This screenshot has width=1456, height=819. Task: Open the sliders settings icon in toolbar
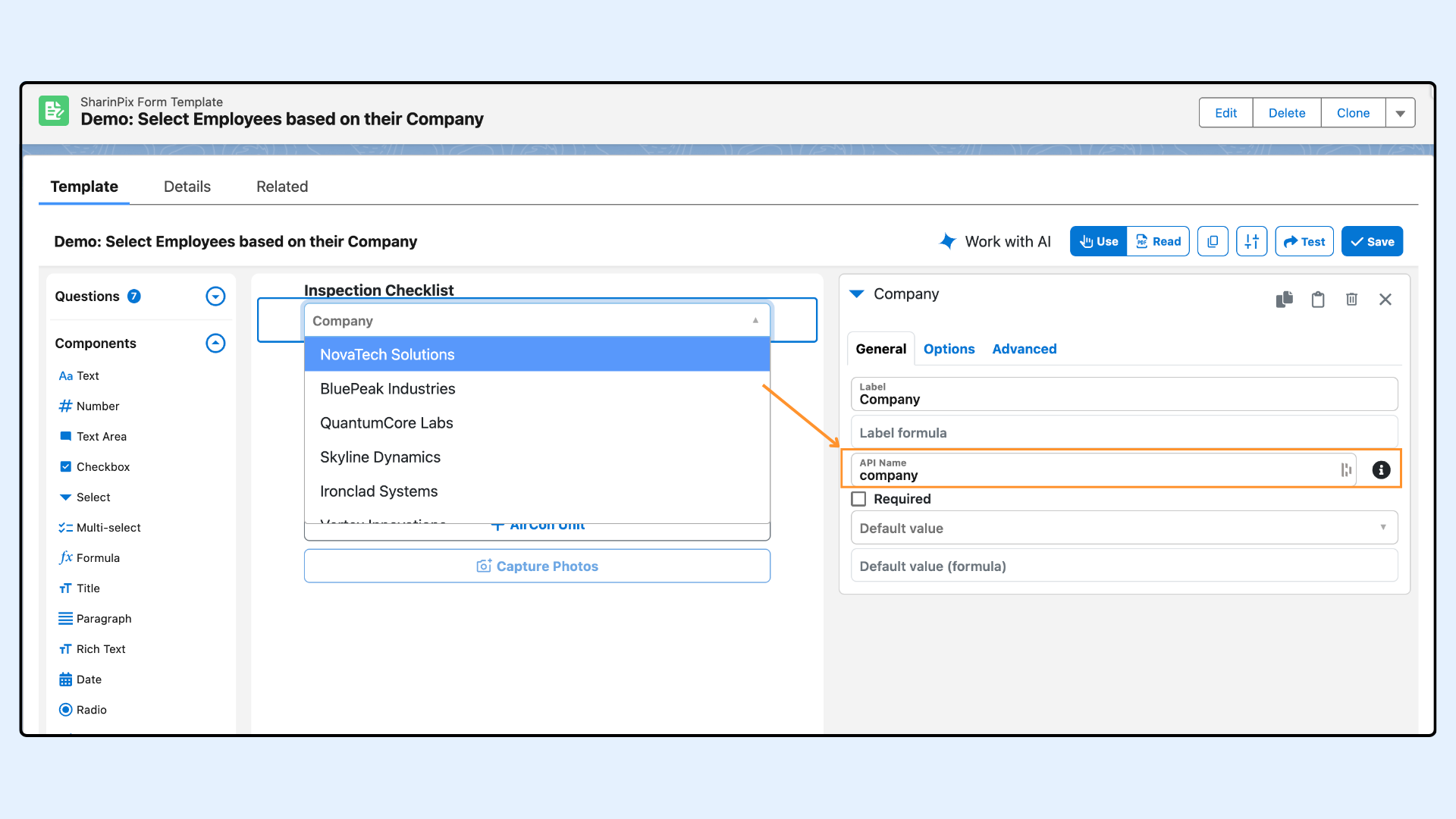pyautogui.click(x=1251, y=242)
